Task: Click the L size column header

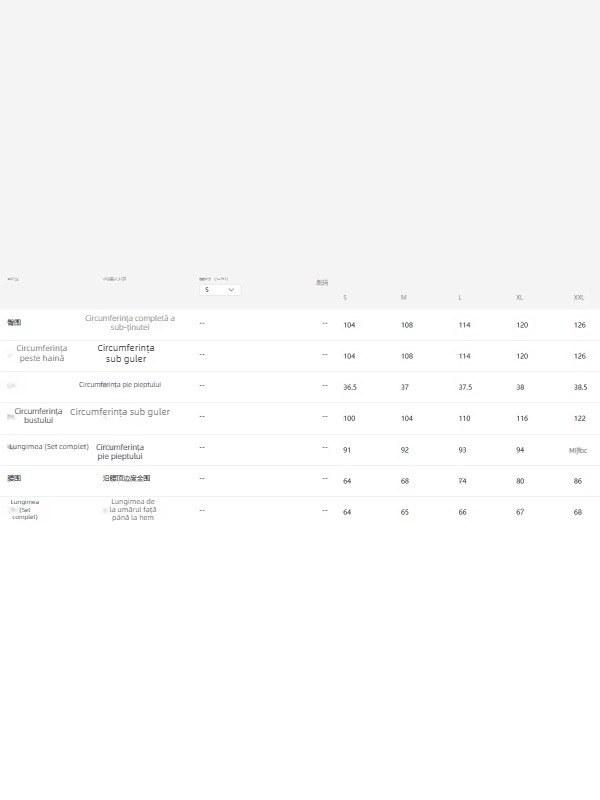Action: click(460, 298)
